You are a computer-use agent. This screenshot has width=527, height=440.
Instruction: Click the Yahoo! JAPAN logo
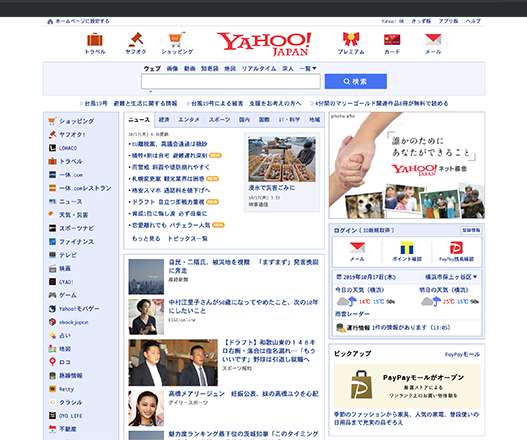click(x=264, y=44)
